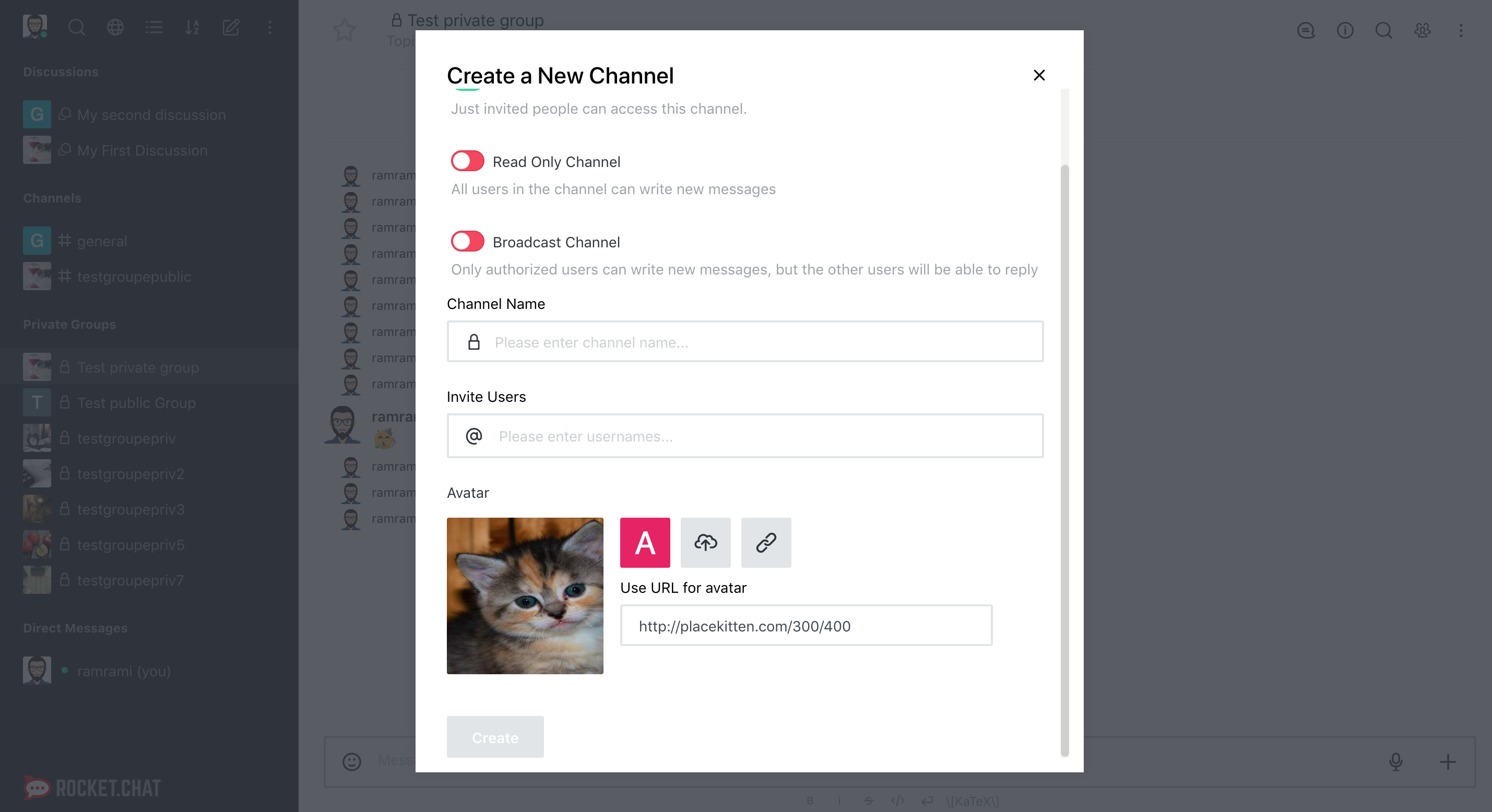
Task: Click the avatar URL input field
Action: (x=806, y=626)
